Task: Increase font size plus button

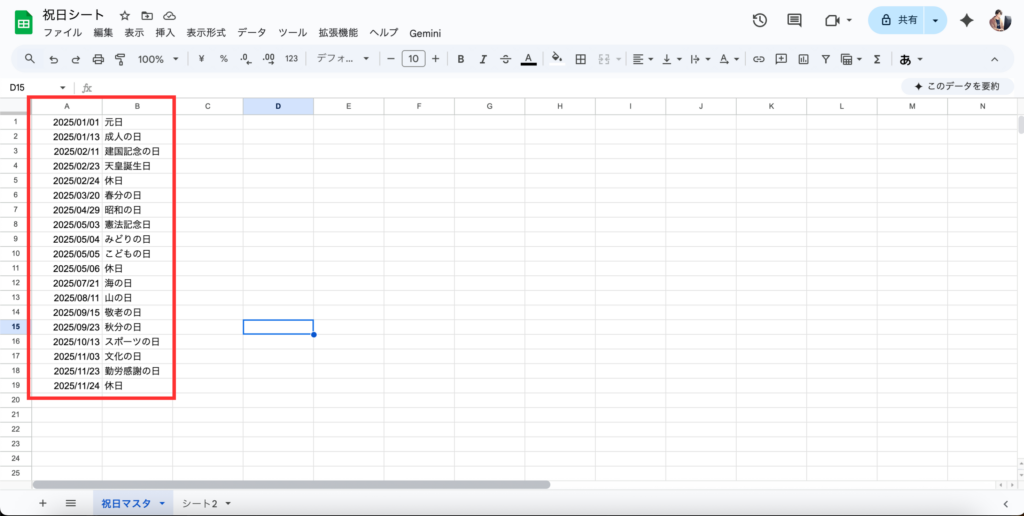Action: [436, 59]
